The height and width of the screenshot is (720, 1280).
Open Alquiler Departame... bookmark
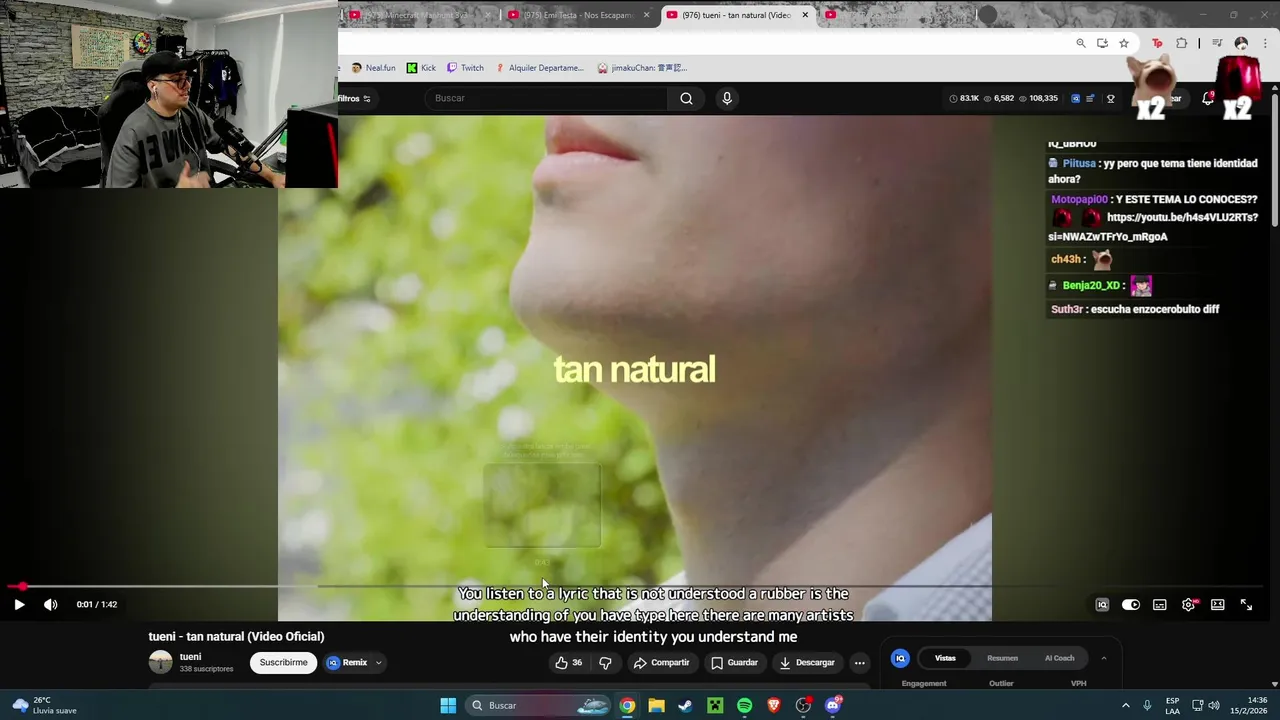pyautogui.click(x=539, y=68)
